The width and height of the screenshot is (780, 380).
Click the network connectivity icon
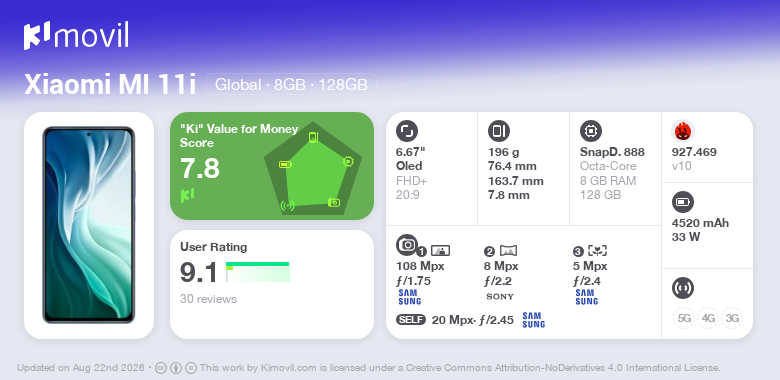683,288
